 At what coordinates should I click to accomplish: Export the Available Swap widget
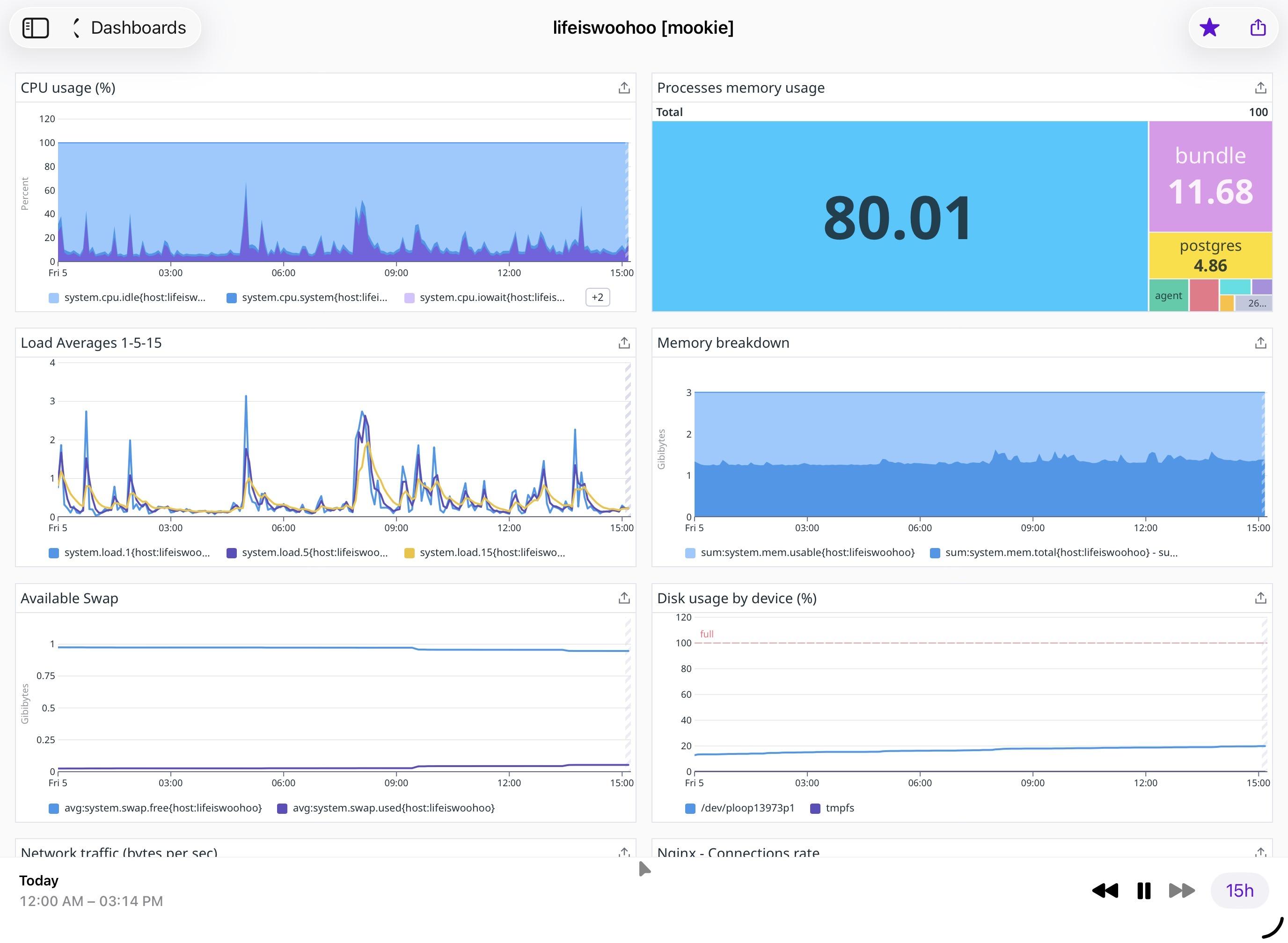point(624,598)
